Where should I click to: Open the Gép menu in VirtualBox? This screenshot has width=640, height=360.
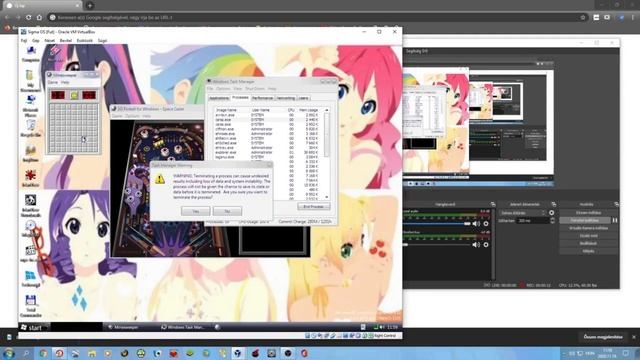coord(36,41)
